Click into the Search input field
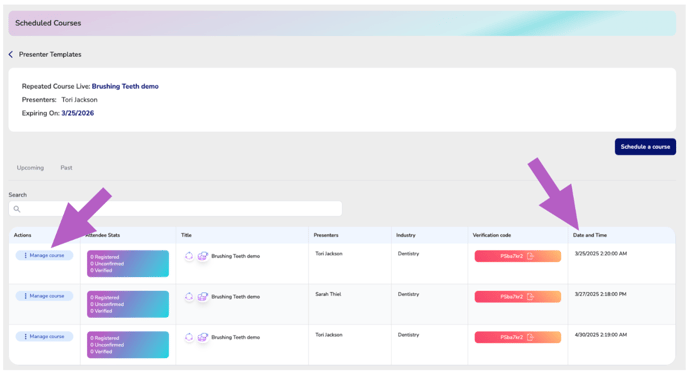The height and width of the screenshot is (375, 688). (x=176, y=209)
